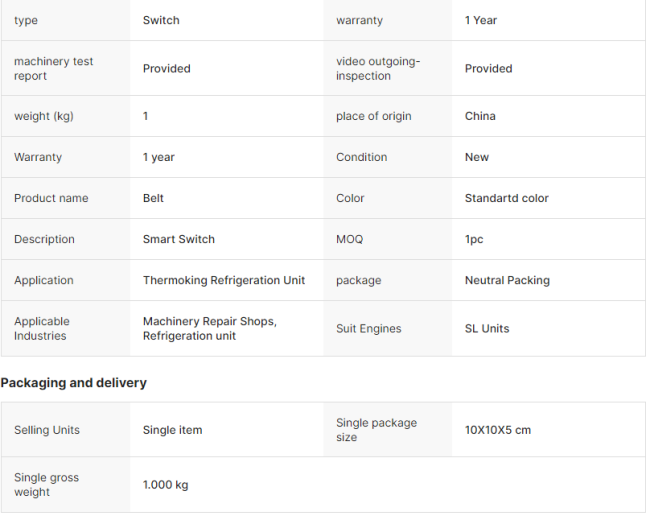Click the 'machinery test report' label
This screenshot has height=520, width=650.
click(53, 68)
